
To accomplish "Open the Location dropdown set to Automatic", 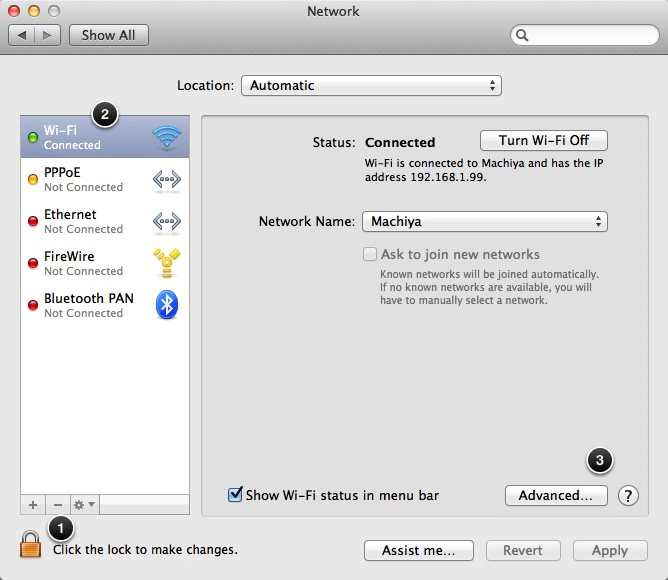I will tap(371, 86).
